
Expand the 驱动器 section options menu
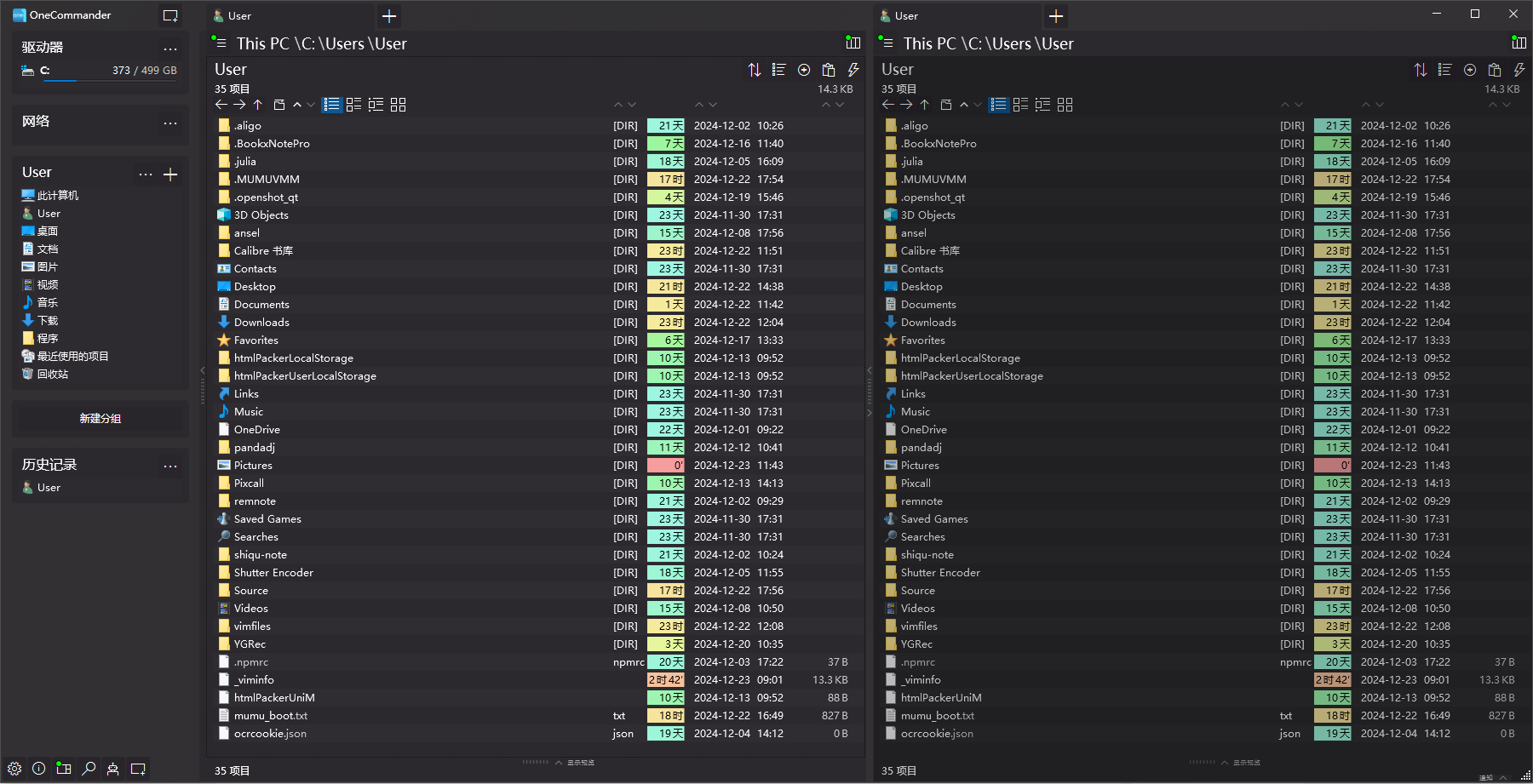170,49
